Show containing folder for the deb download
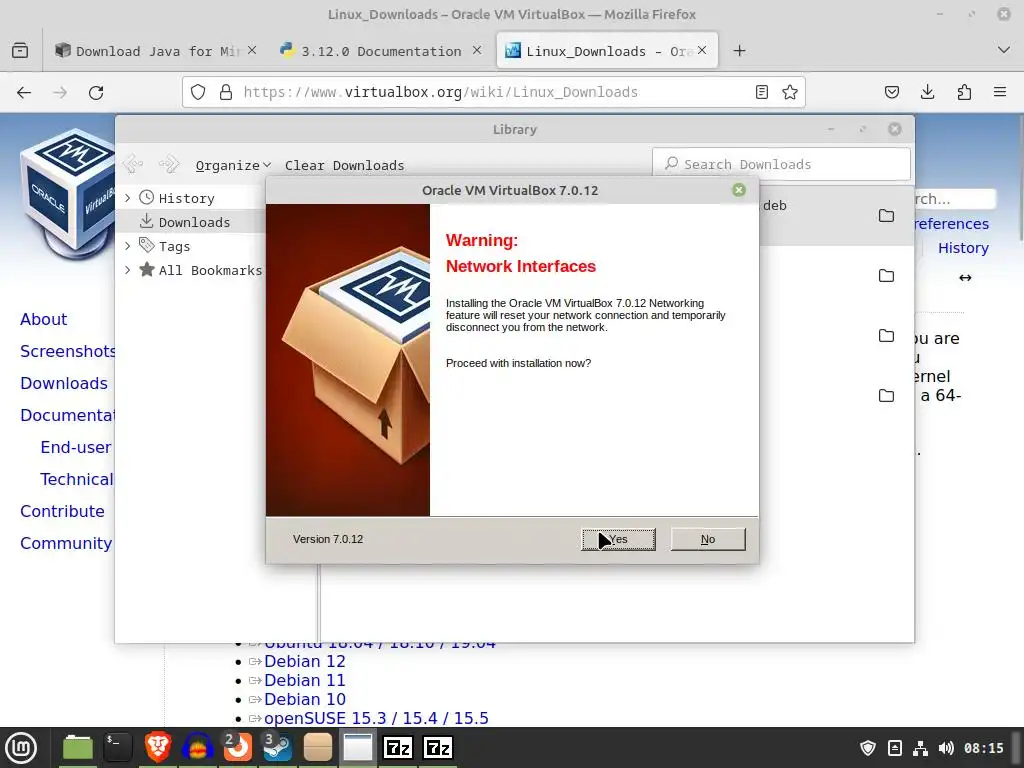Screen dimensions: 1024x768 coord(886,216)
